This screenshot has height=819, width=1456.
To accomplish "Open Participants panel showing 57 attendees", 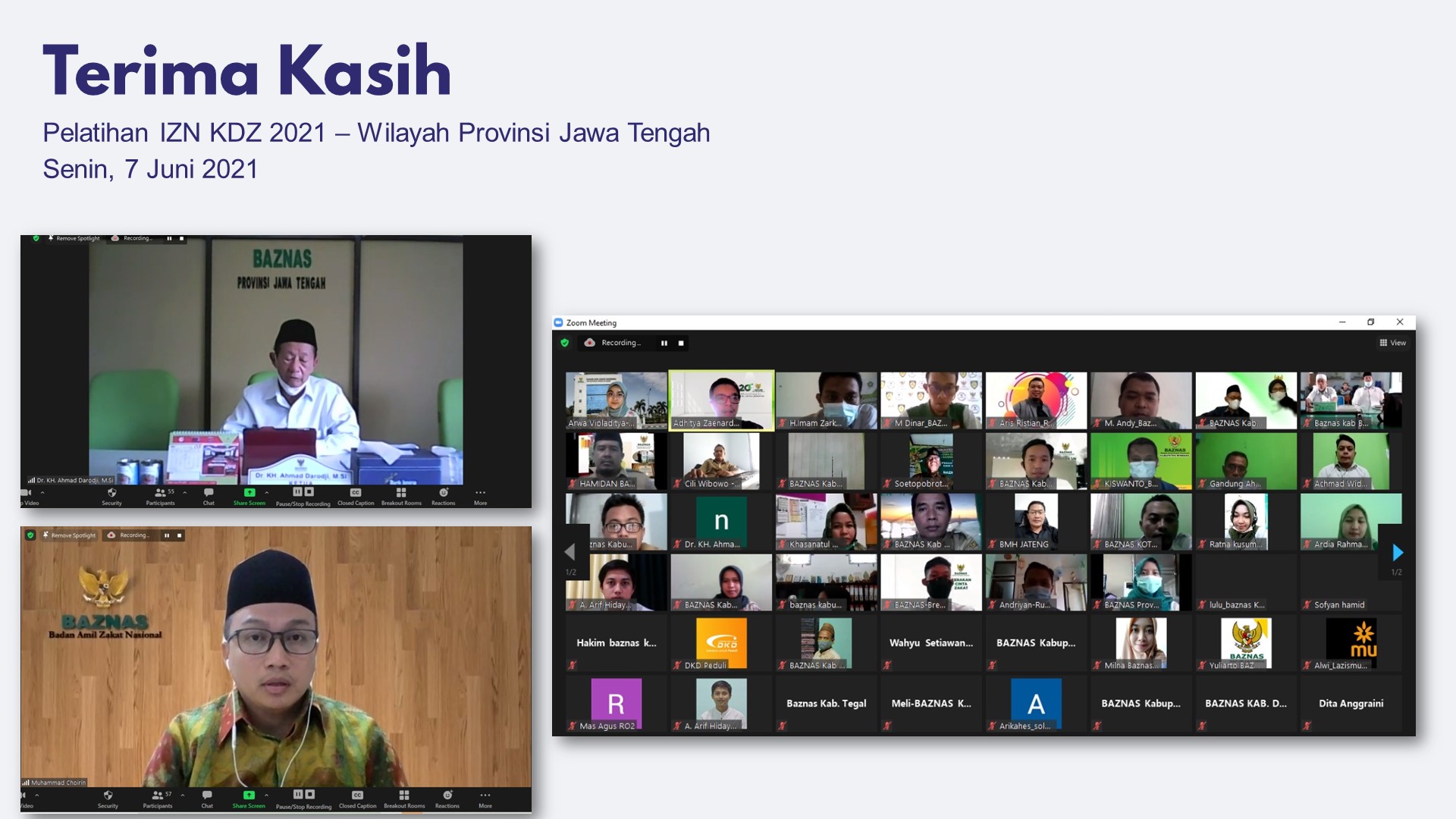I will tap(158, 796).
